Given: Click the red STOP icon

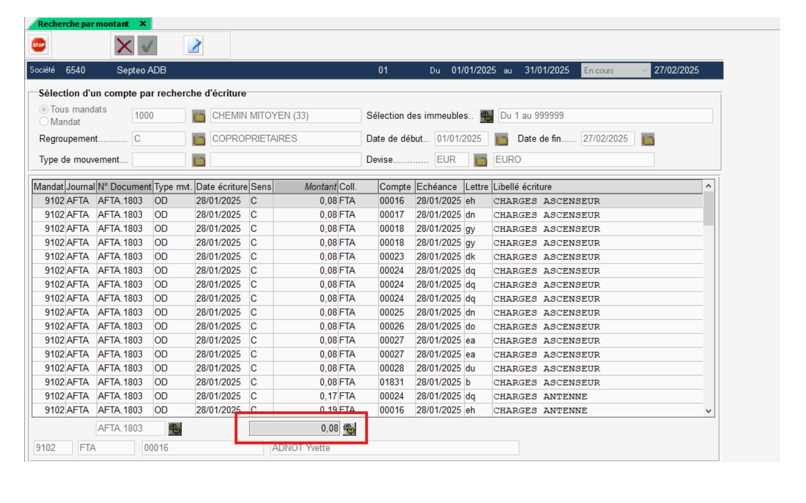Looking at the screenshot, I should 39,45.
